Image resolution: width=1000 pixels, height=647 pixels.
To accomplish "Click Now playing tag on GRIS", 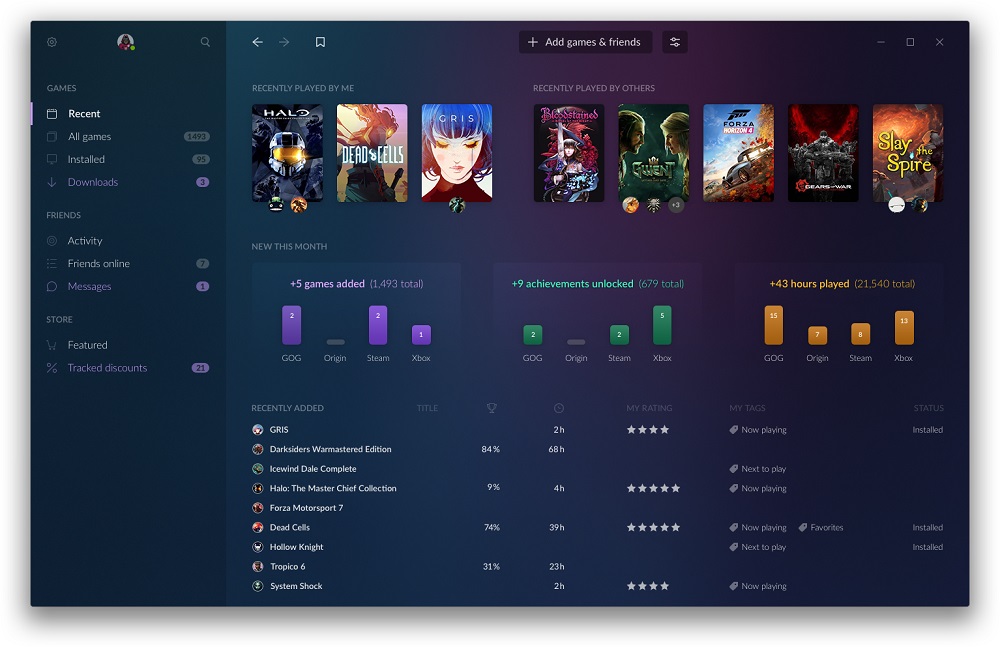I will (758, 430).
